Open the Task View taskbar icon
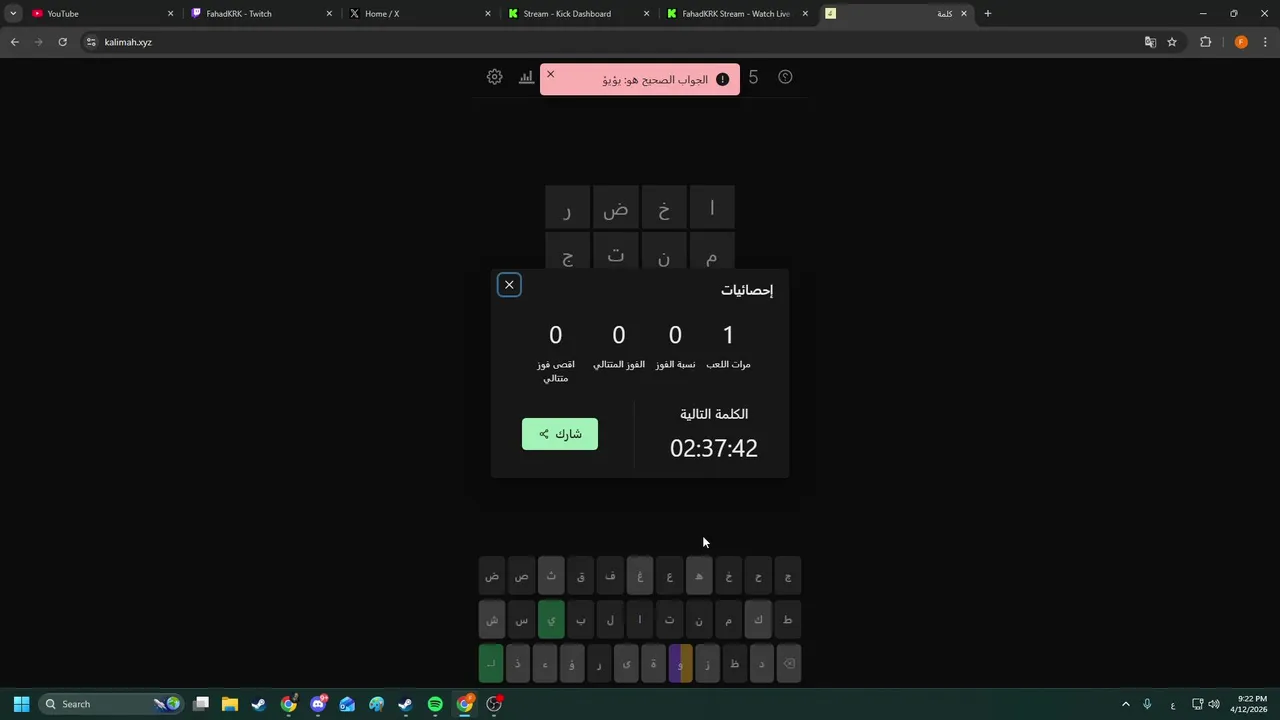Viewport: 1280px width, 720px height. click(201, 704)
